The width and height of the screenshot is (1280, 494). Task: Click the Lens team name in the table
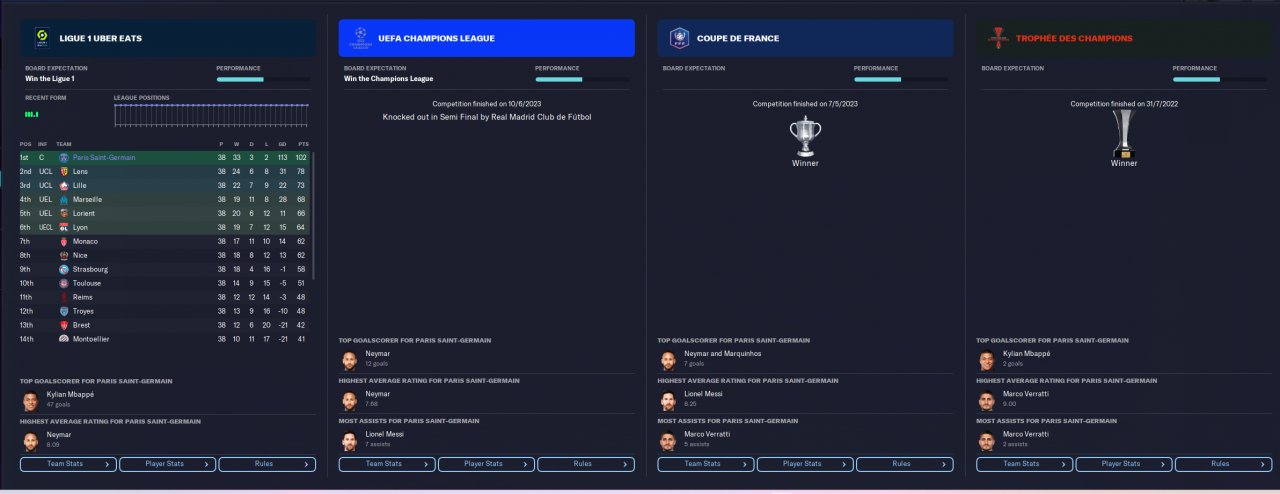click(x=81, y=171)
